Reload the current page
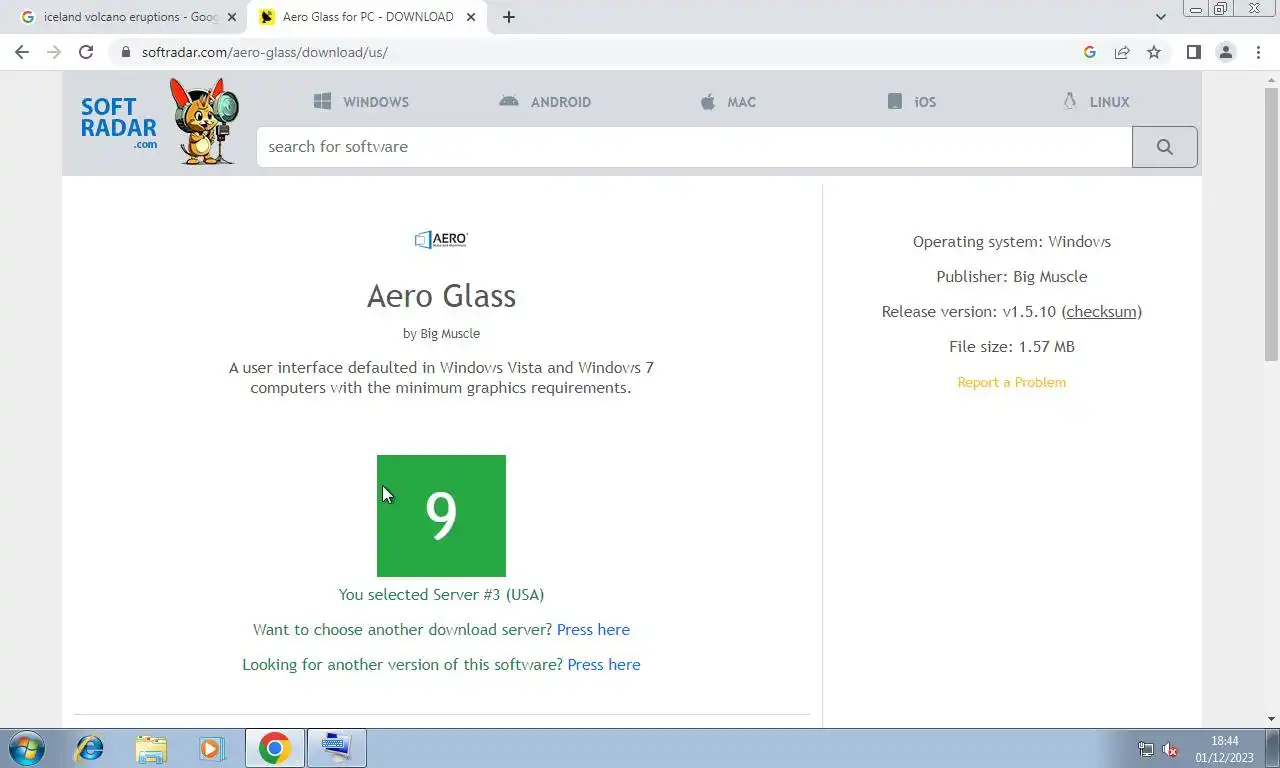This screenshot has height=768, width=1280. (86, 52)
